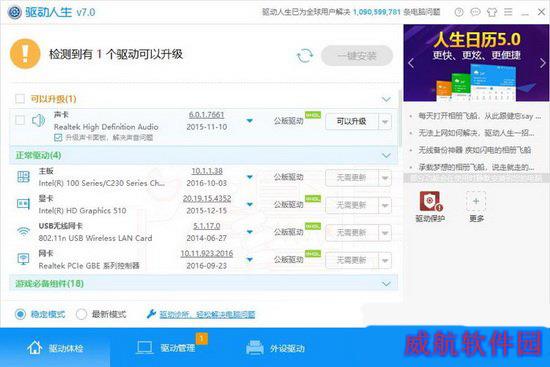
Task: Collapse the 正常驱动(4) section
Action: (x=386, y=155)
